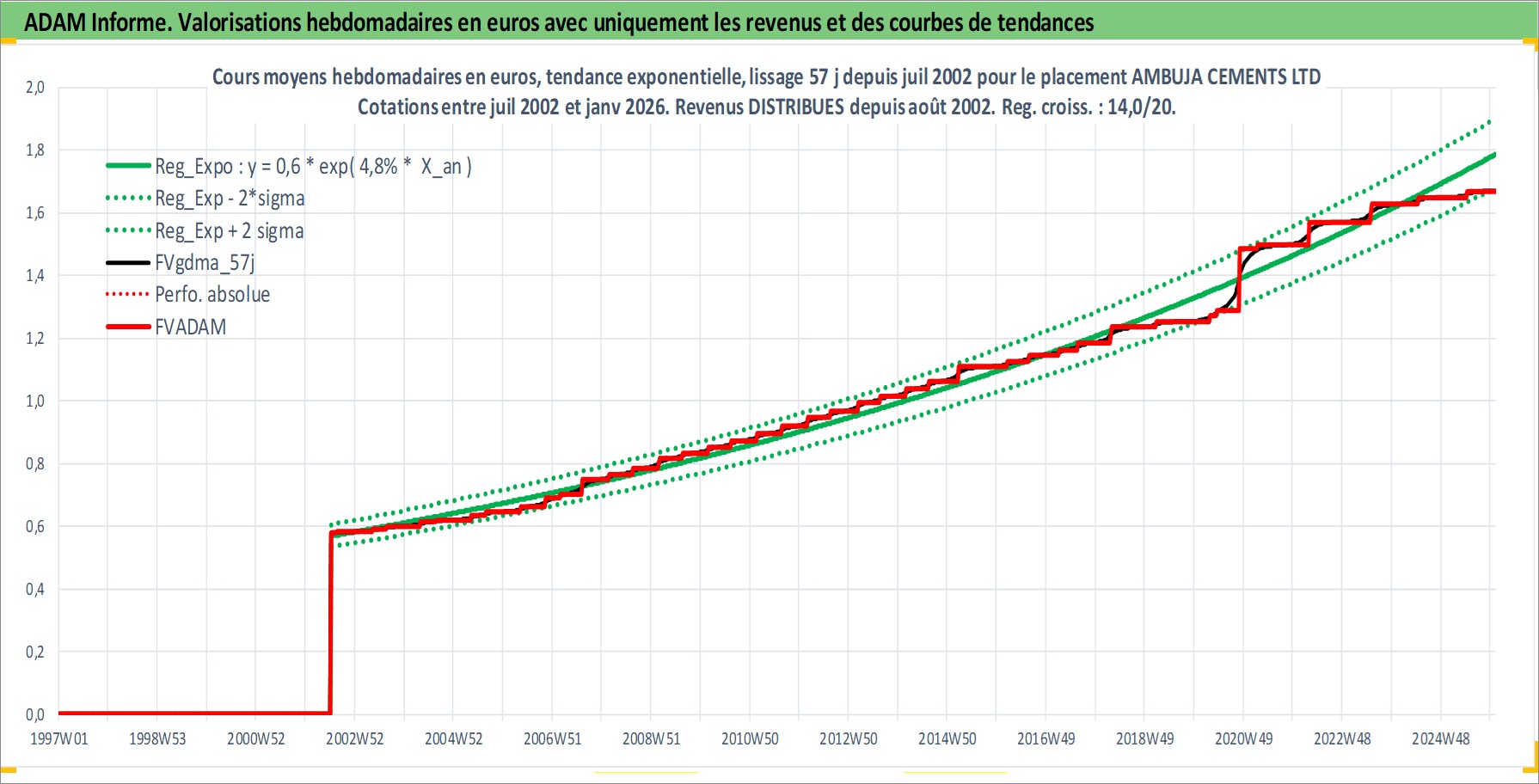The height and width of the screenshot is (784, 1539).
Task: Click the large red step jump near 2020W49
Action: tap(1240, 279)
